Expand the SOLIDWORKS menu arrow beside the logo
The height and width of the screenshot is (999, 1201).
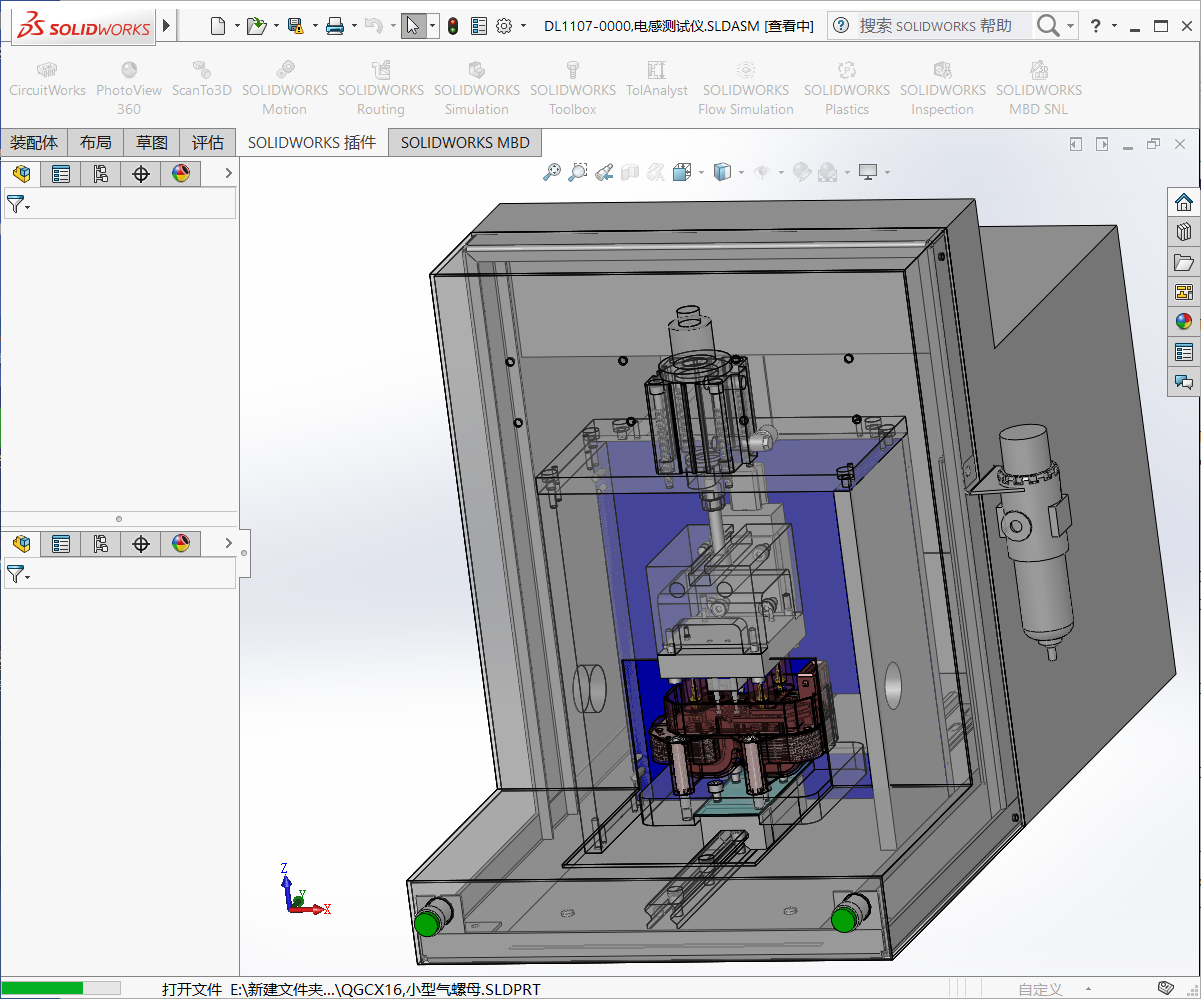point(167,25)
